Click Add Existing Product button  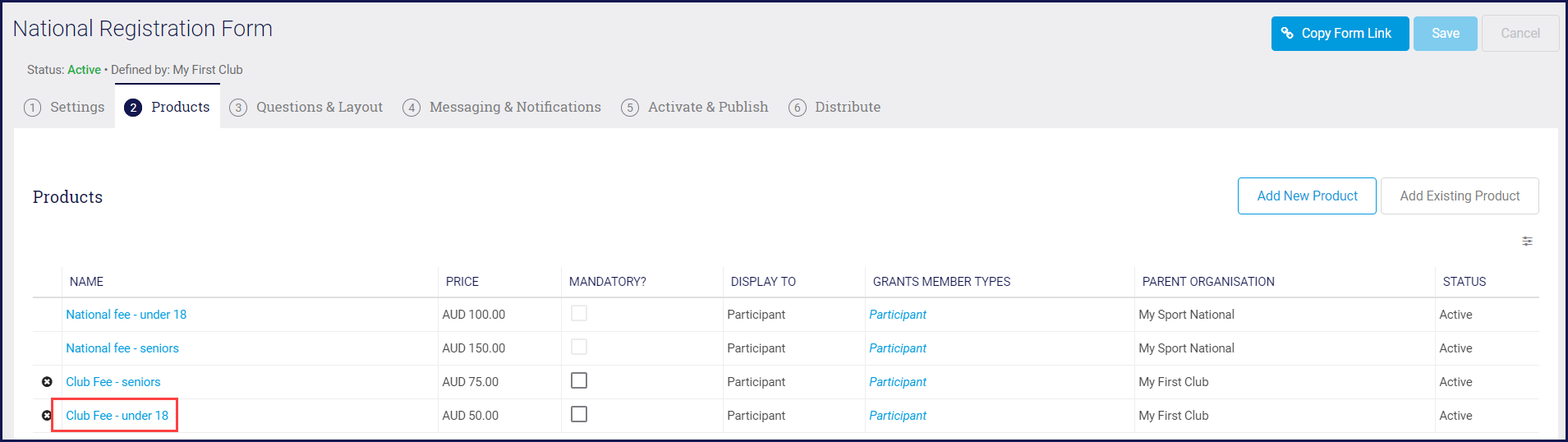[x=1460, y=196]
